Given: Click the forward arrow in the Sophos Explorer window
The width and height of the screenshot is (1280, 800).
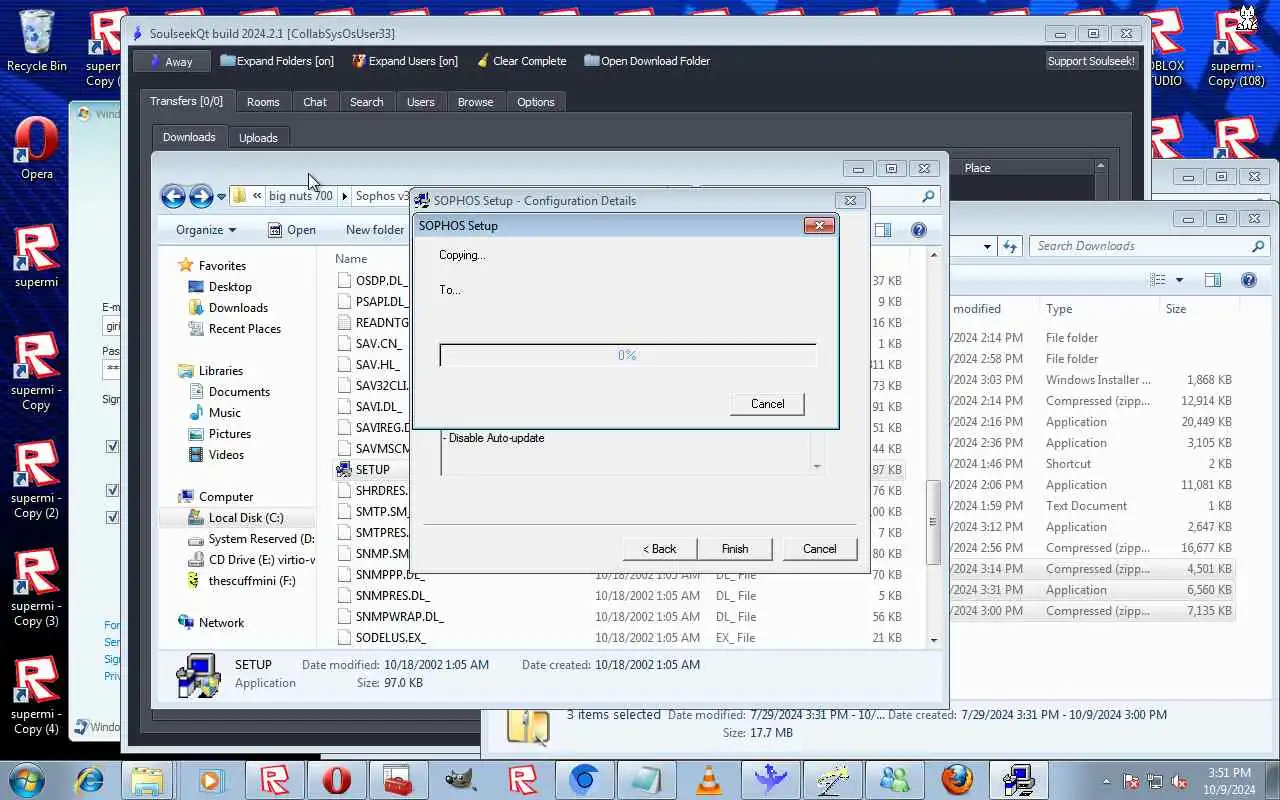Looking at the screenshot, I should 201,196.
